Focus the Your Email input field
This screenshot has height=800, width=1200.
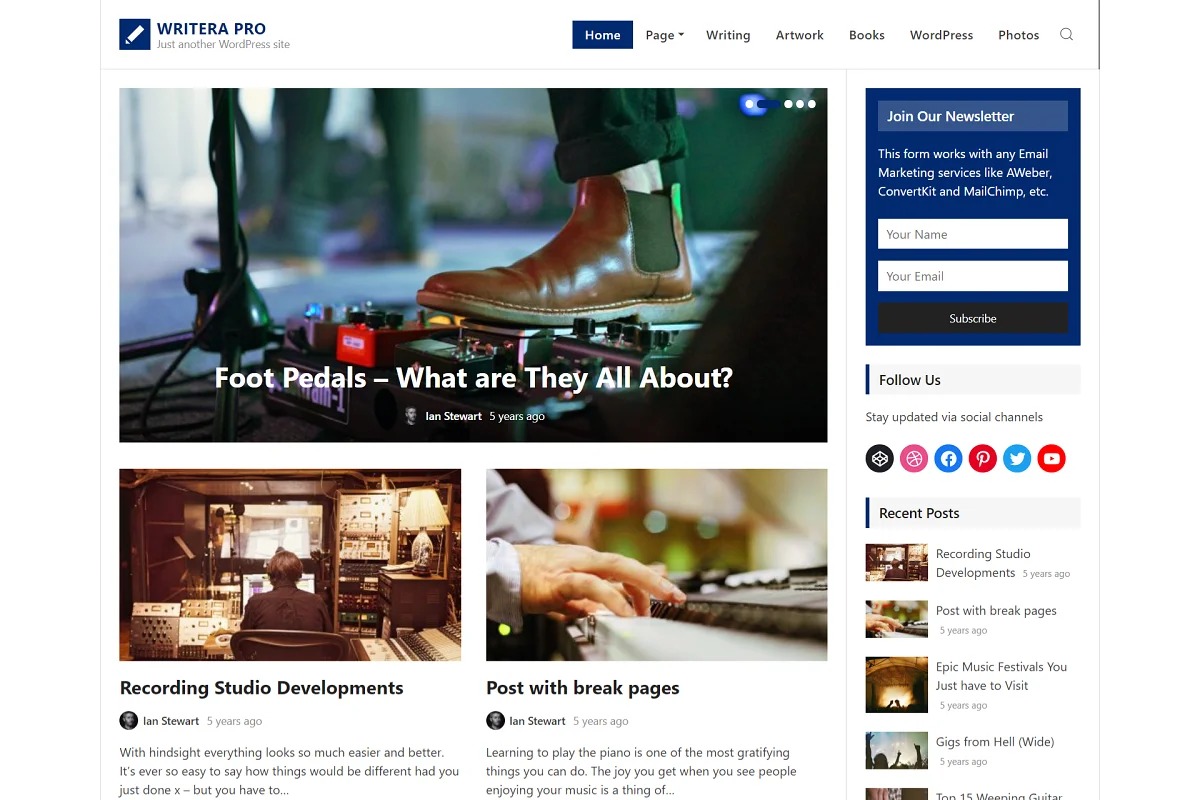coord(973,276)
